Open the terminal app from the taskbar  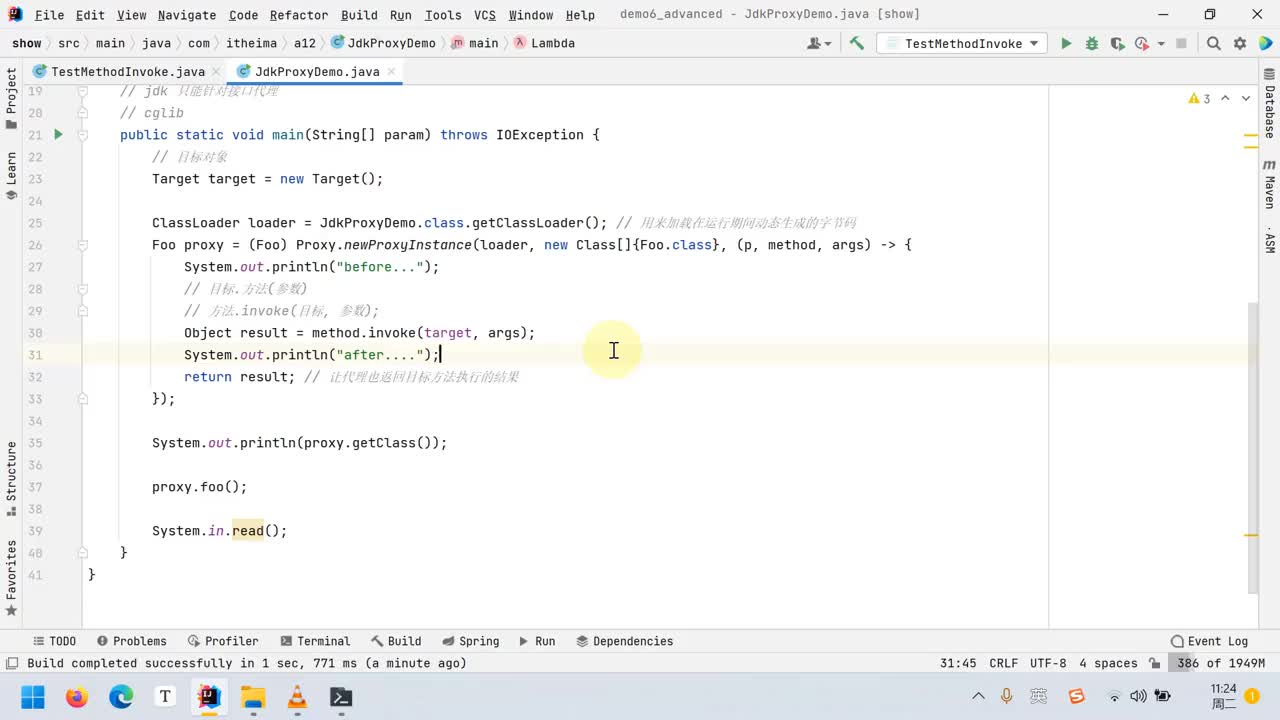(x=341, y=697)
